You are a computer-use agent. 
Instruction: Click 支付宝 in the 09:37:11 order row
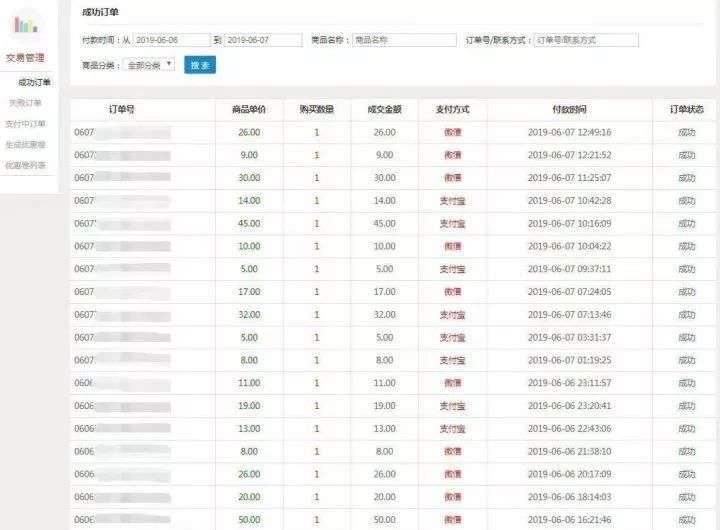tap(453, 269)
